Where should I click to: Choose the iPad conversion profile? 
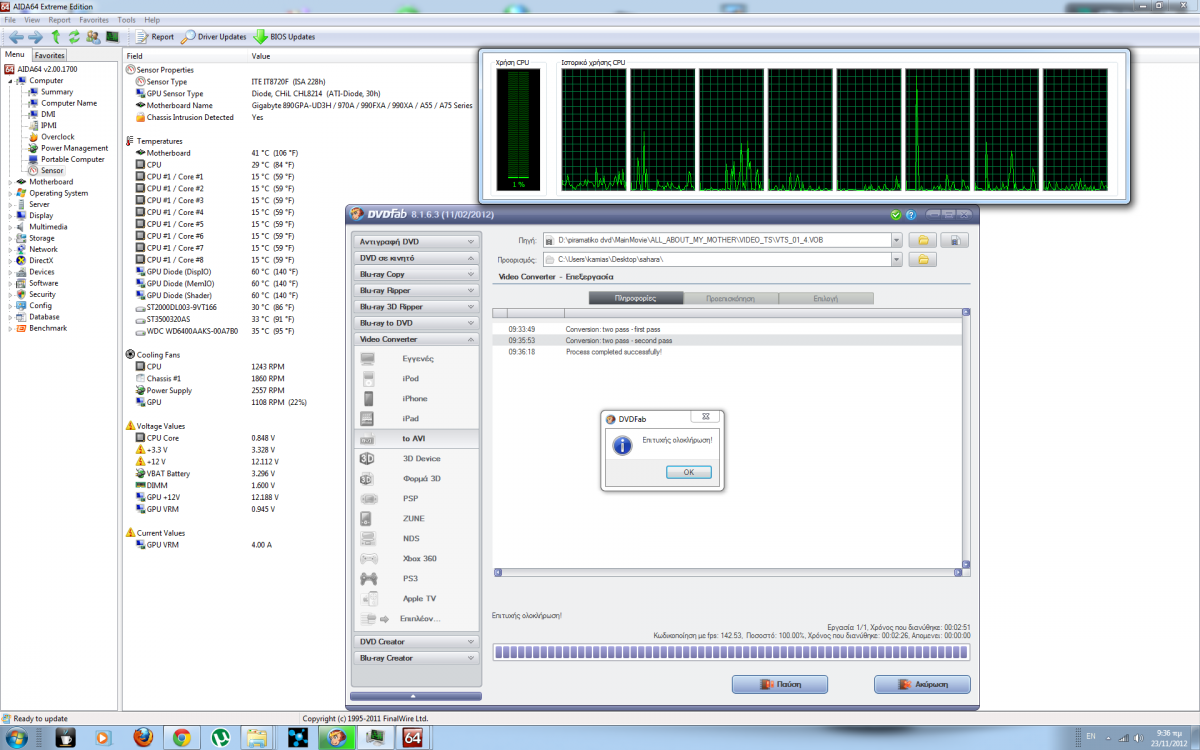pos(417,418)
